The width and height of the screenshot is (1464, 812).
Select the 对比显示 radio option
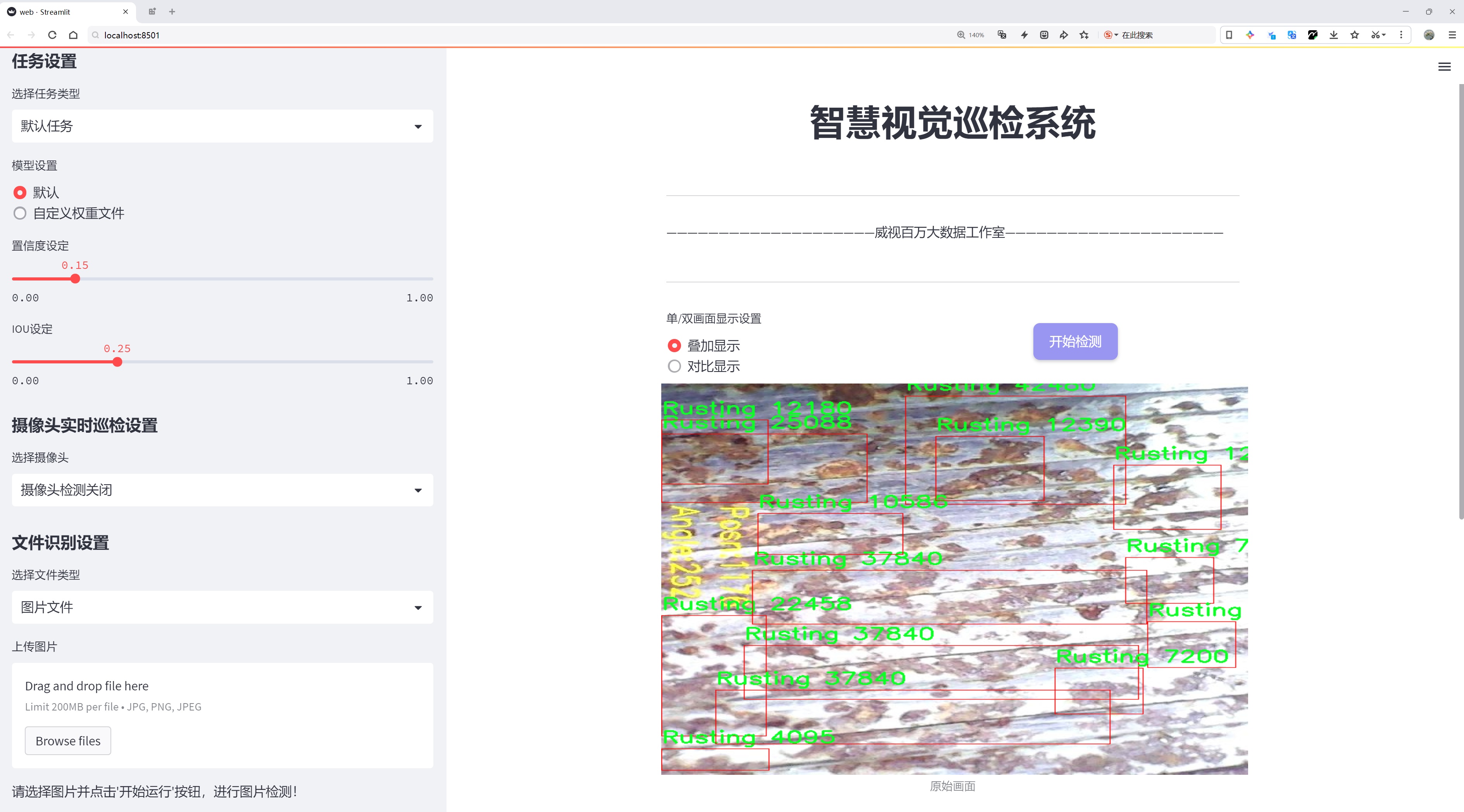click(674, 366)
